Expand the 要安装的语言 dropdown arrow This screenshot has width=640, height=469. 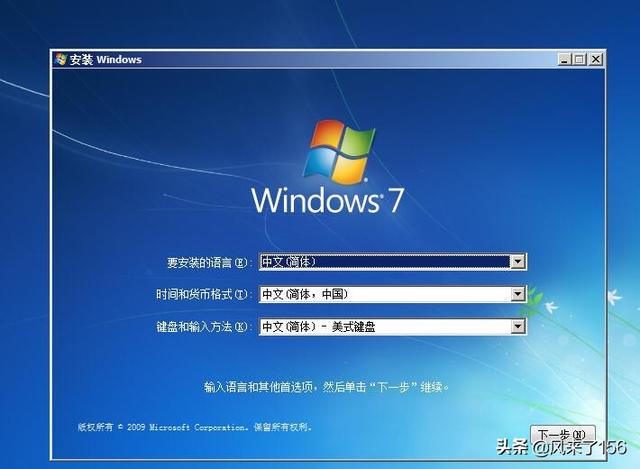tap(518, 262)
